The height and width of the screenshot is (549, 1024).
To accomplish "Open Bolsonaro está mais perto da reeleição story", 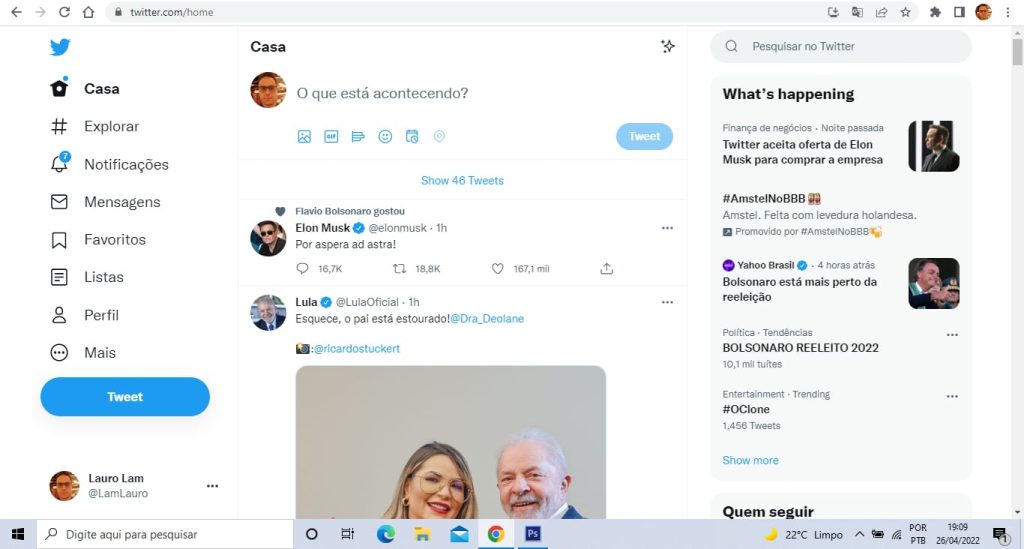I will pos(799,289).
